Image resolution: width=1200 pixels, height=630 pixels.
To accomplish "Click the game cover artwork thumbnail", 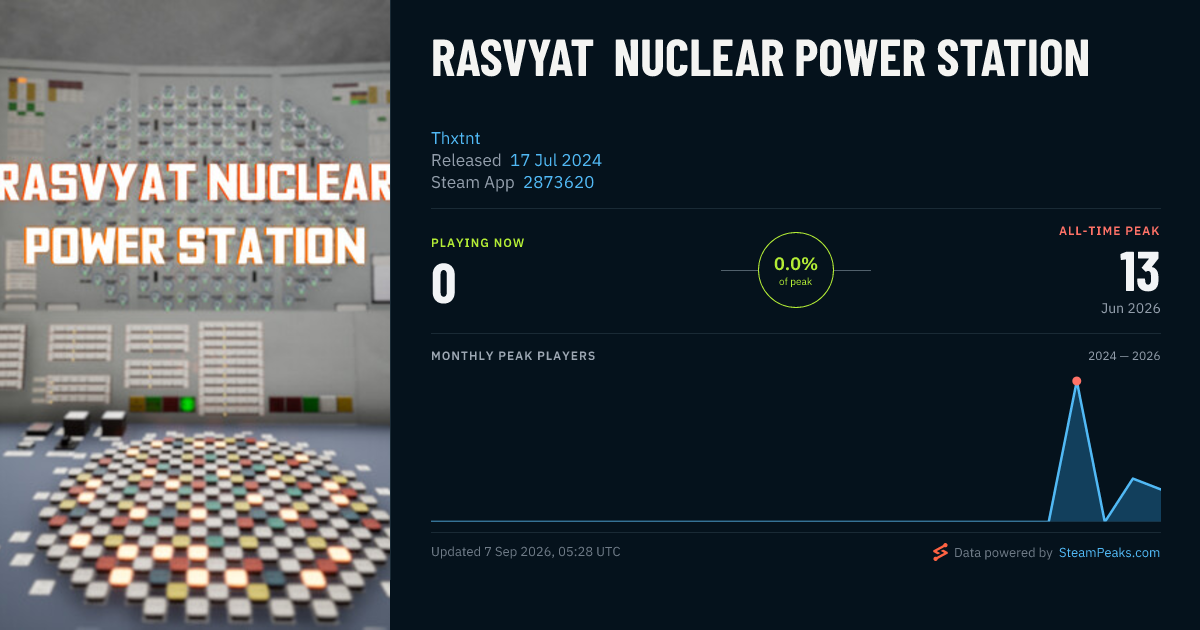I will point(195,315).
